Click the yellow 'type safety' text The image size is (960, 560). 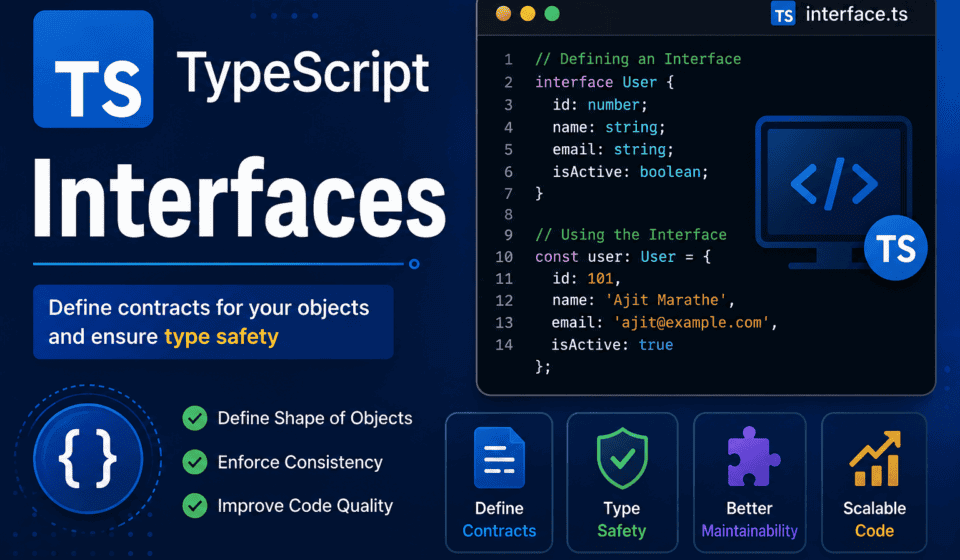[x=222, y=337]
